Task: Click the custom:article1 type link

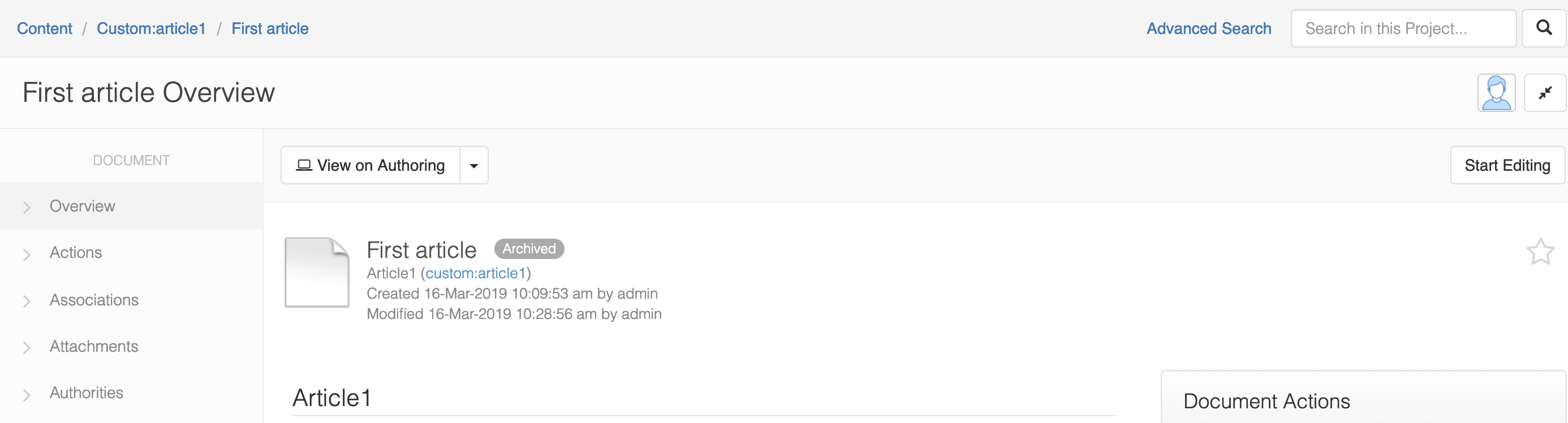Action: pyautogui.click(x=475, y=273)
